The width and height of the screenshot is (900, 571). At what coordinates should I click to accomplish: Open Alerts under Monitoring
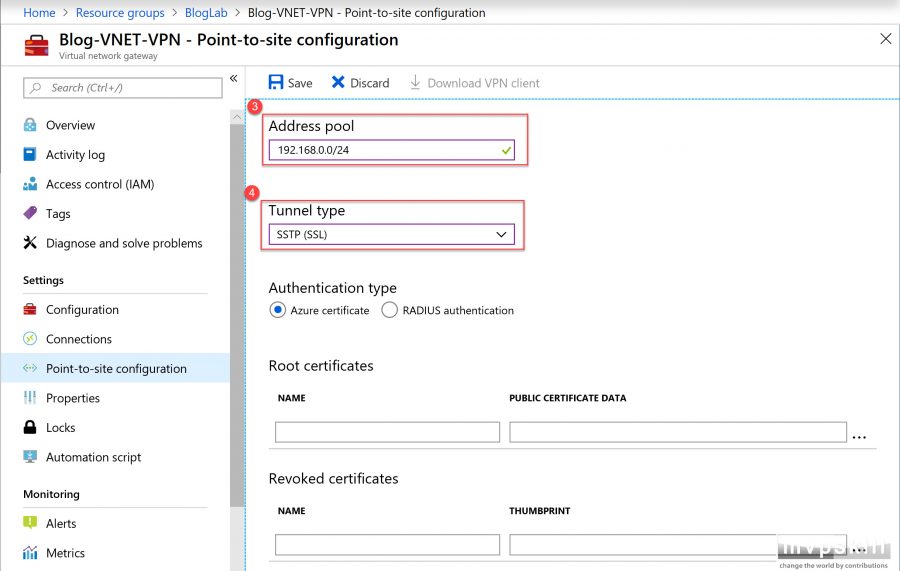[61, 523]
